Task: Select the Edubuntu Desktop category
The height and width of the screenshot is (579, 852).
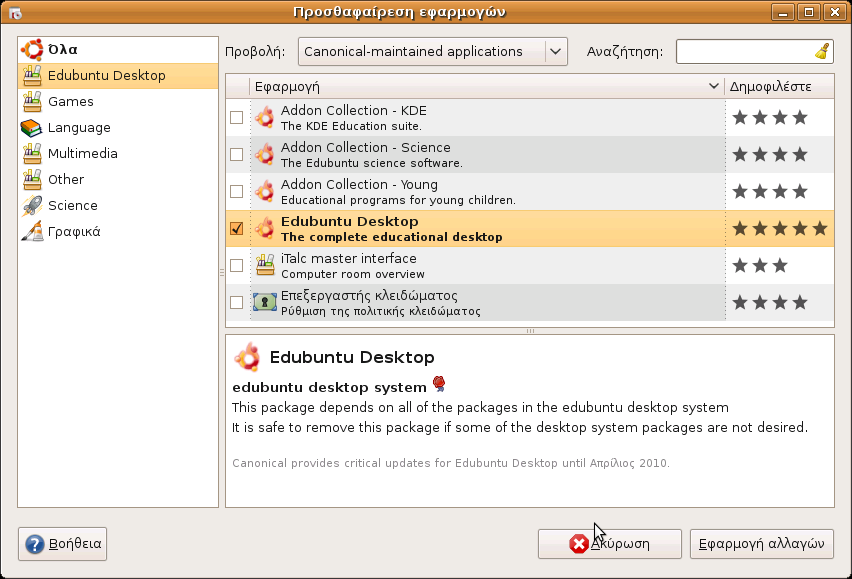Action: click(x=118, y=75)
